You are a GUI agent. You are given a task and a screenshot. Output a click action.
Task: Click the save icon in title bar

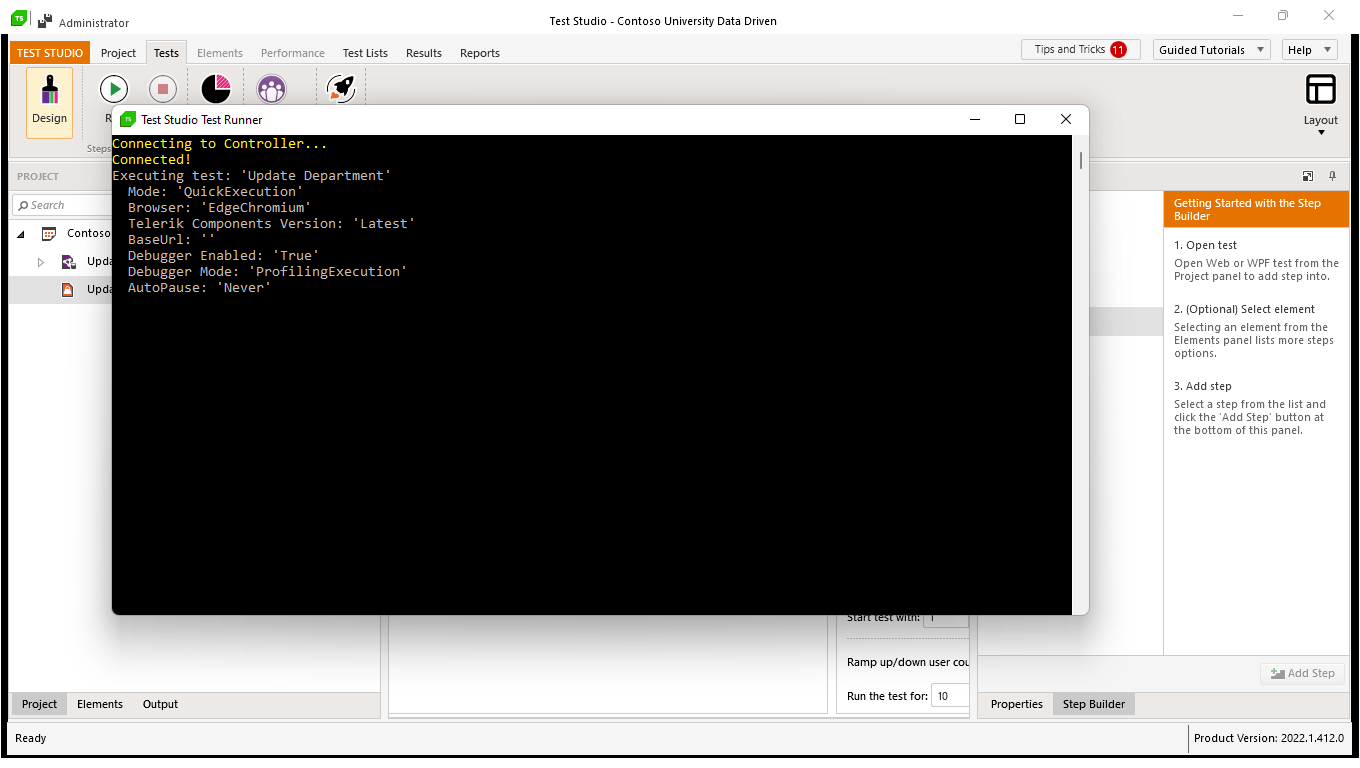pos(44,20)
